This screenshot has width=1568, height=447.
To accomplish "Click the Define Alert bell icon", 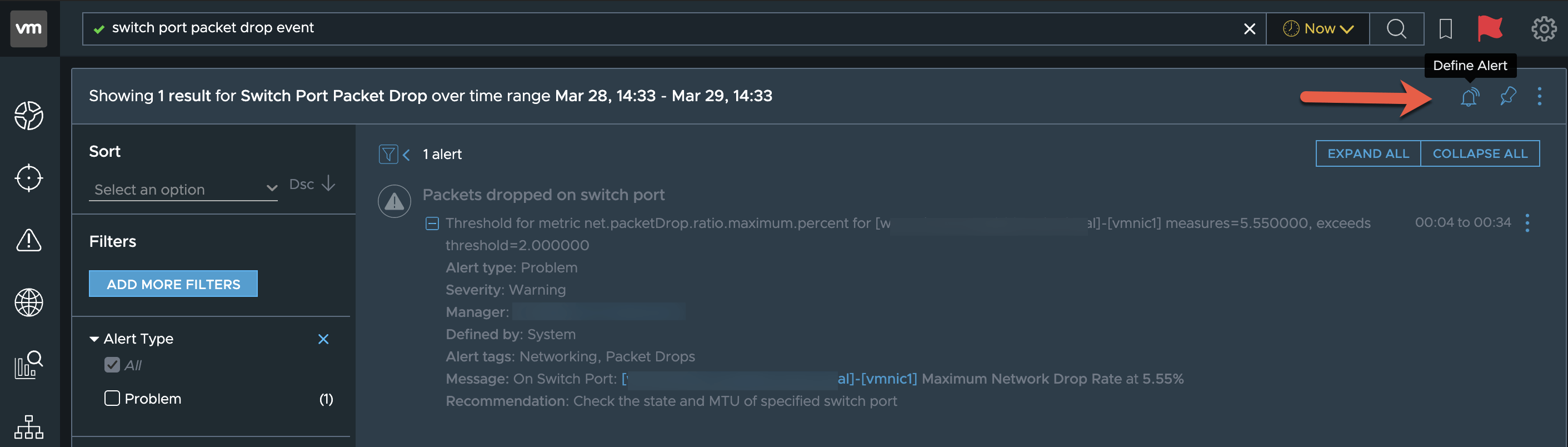I will pyautogui.click(x=1470, y=96).
